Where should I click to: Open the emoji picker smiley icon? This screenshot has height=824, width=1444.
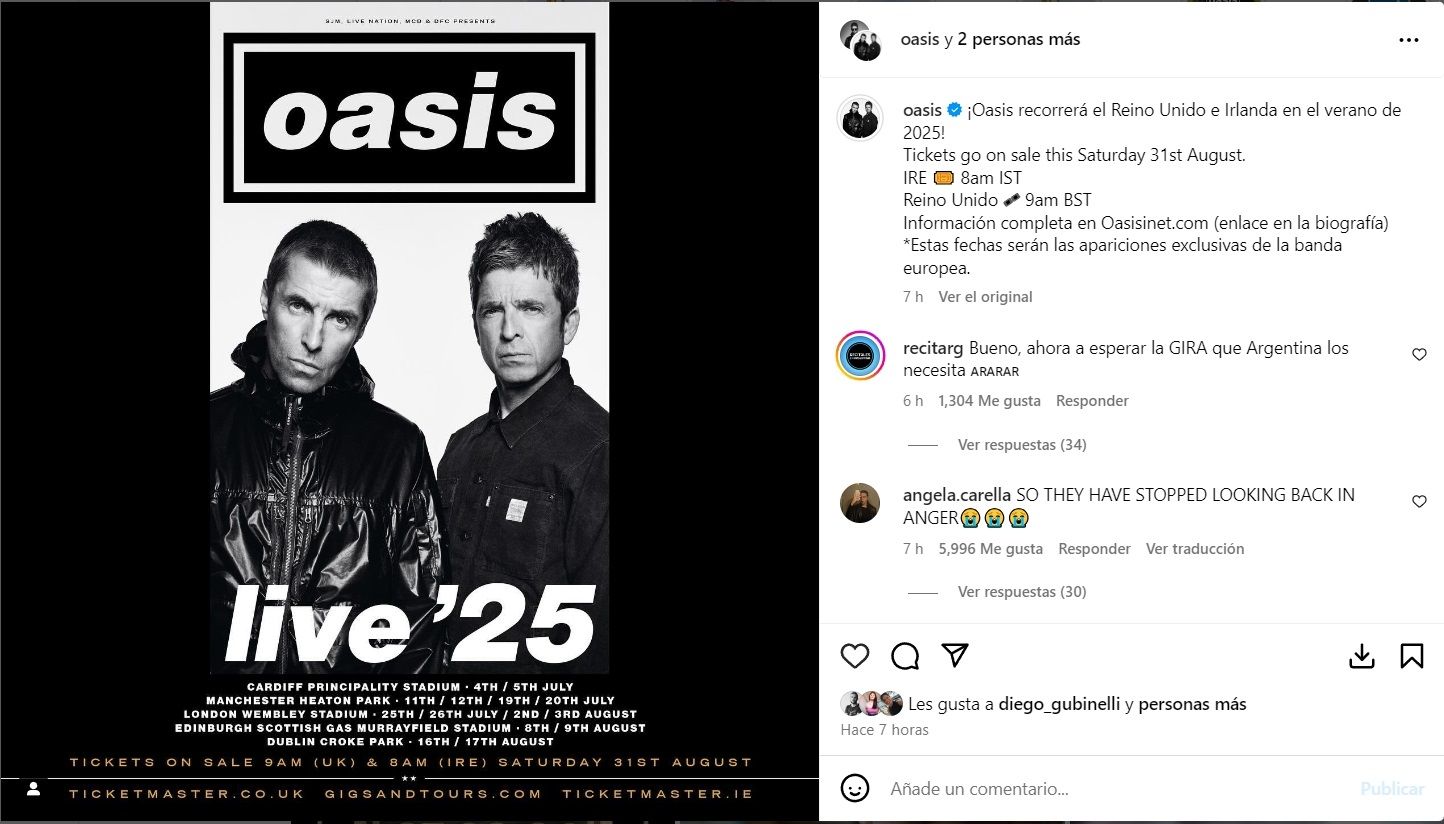click(x=854, y=788)
